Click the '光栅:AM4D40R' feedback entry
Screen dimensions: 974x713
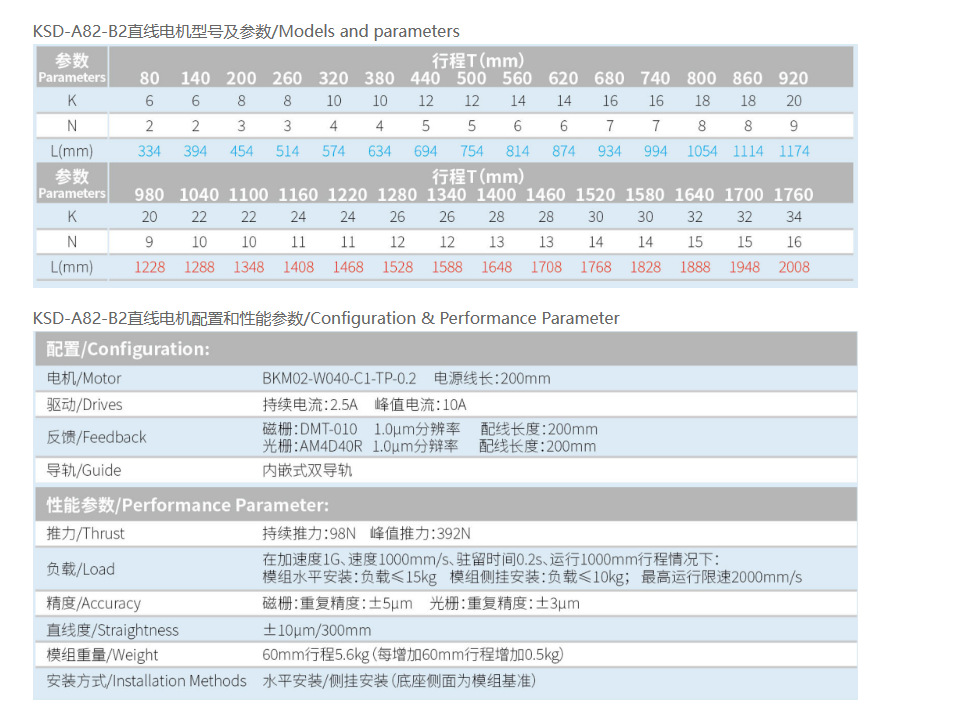[x=312, y=446]
